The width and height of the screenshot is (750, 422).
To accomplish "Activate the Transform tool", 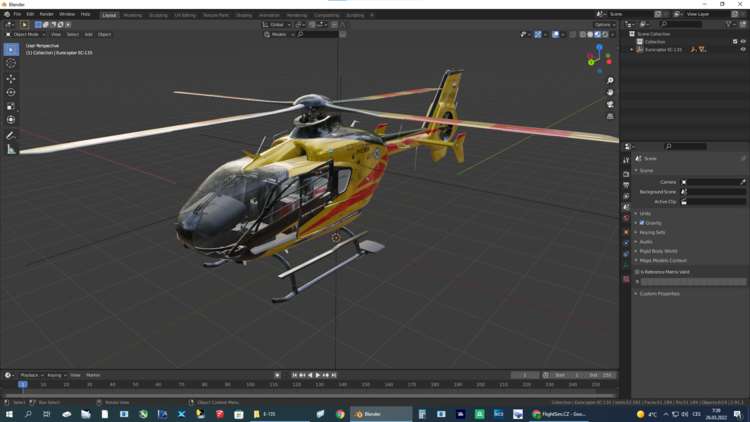I will [11, 120].
